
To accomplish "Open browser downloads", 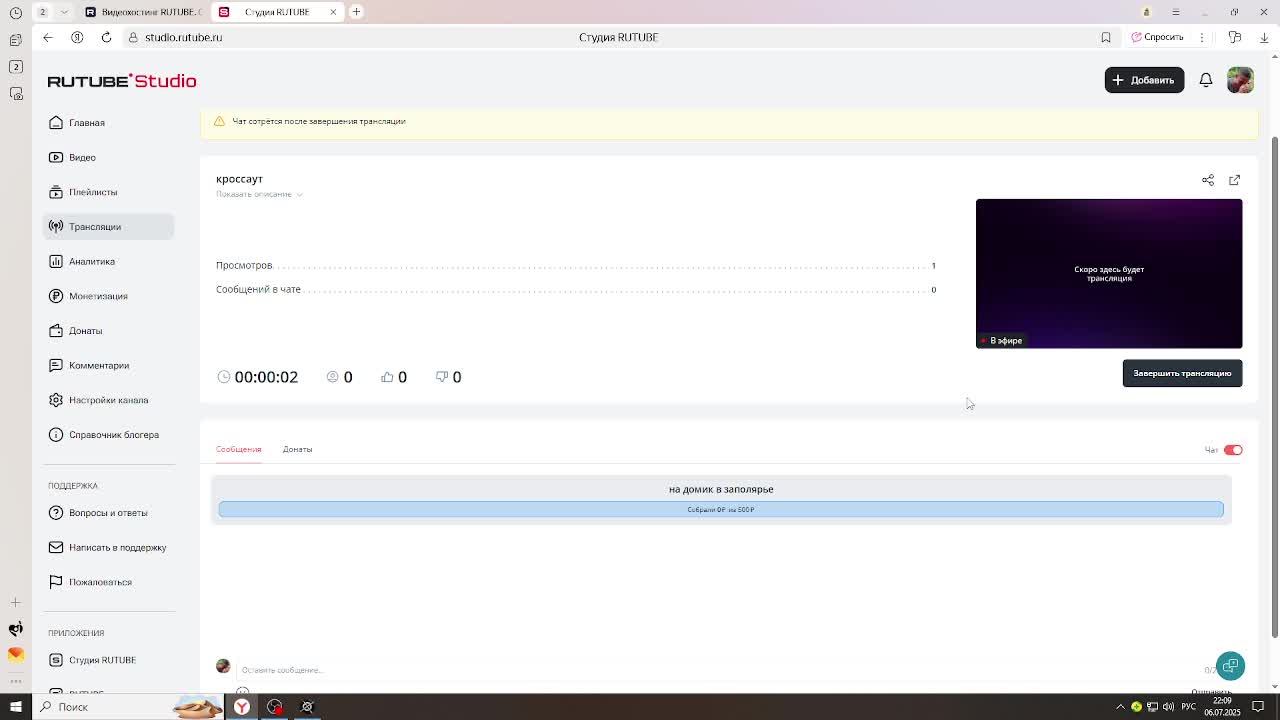I will 1264,37.
